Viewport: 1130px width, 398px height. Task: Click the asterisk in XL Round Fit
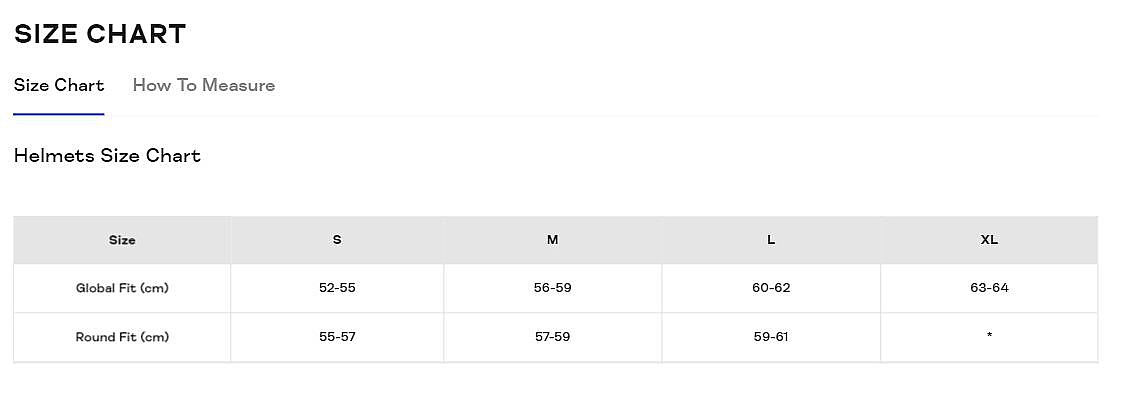(x=989, y=335)
